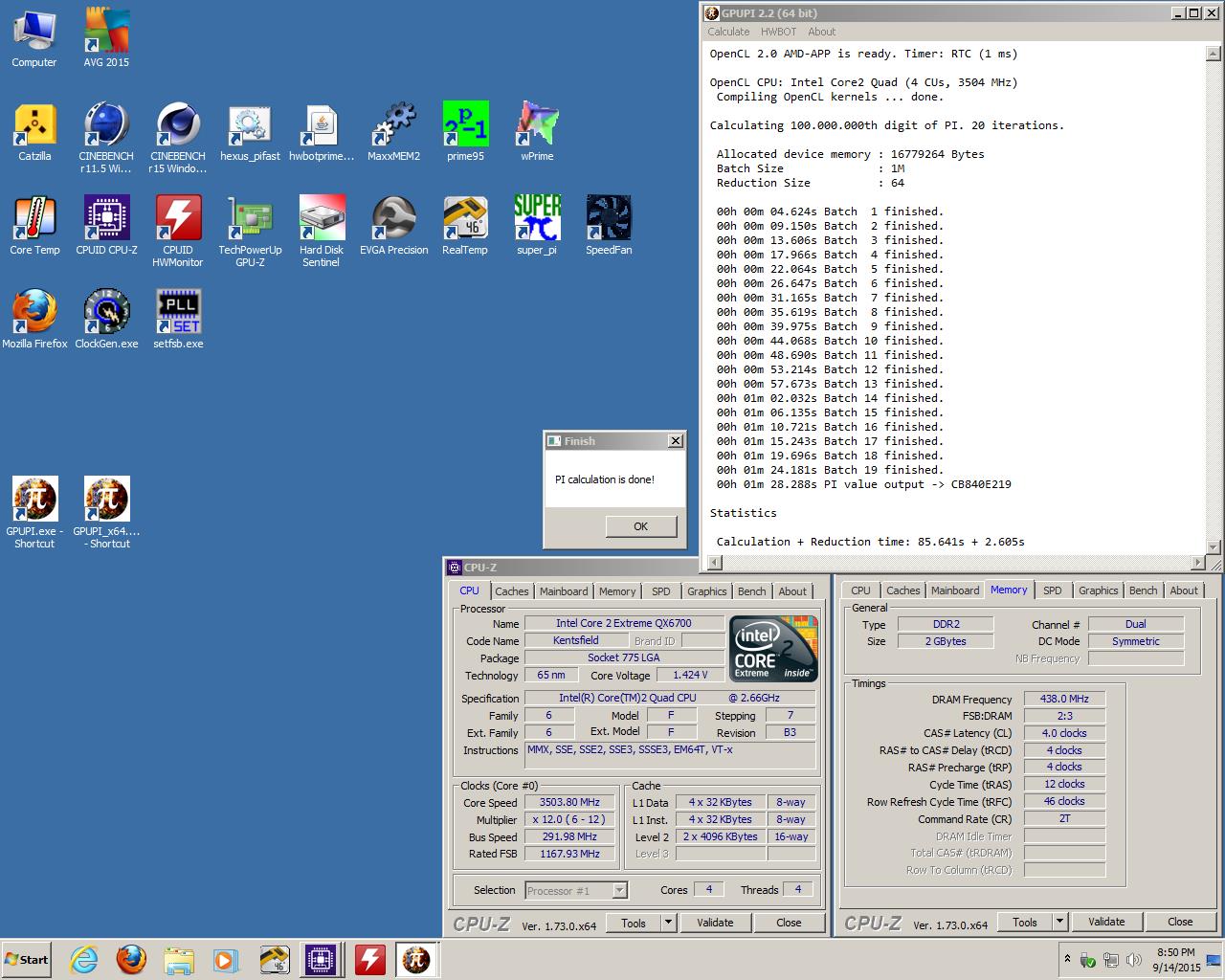Open the HWBOT menu in GPUPI
1225x980 pixels.
point(779,32)
